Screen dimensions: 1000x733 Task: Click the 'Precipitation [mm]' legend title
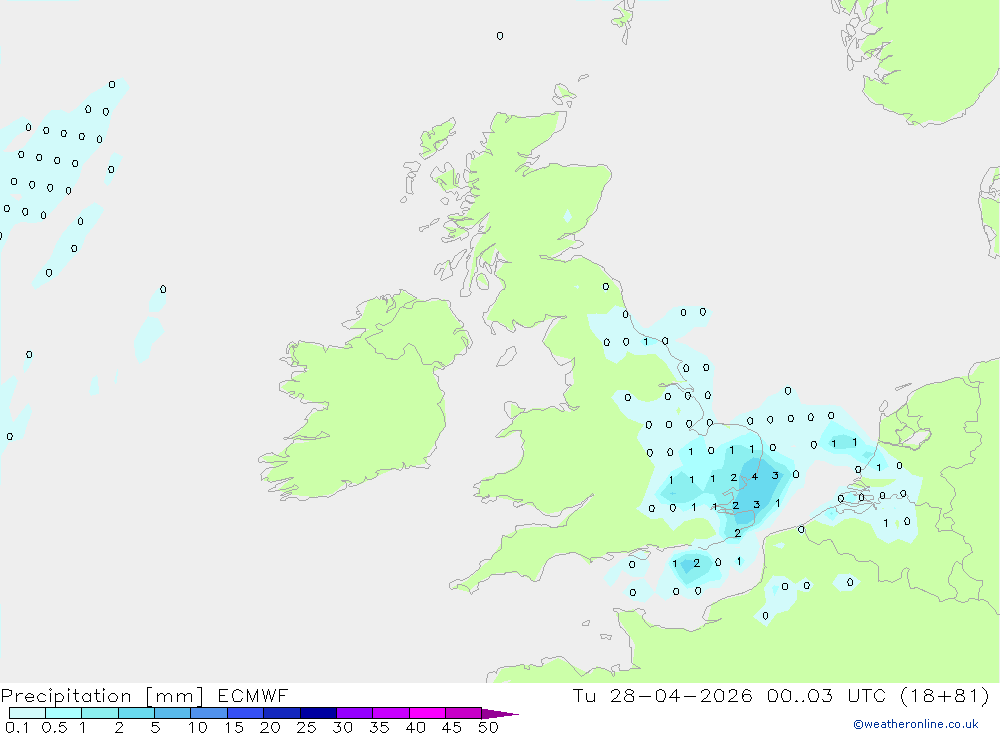click(x=102, y=696)
